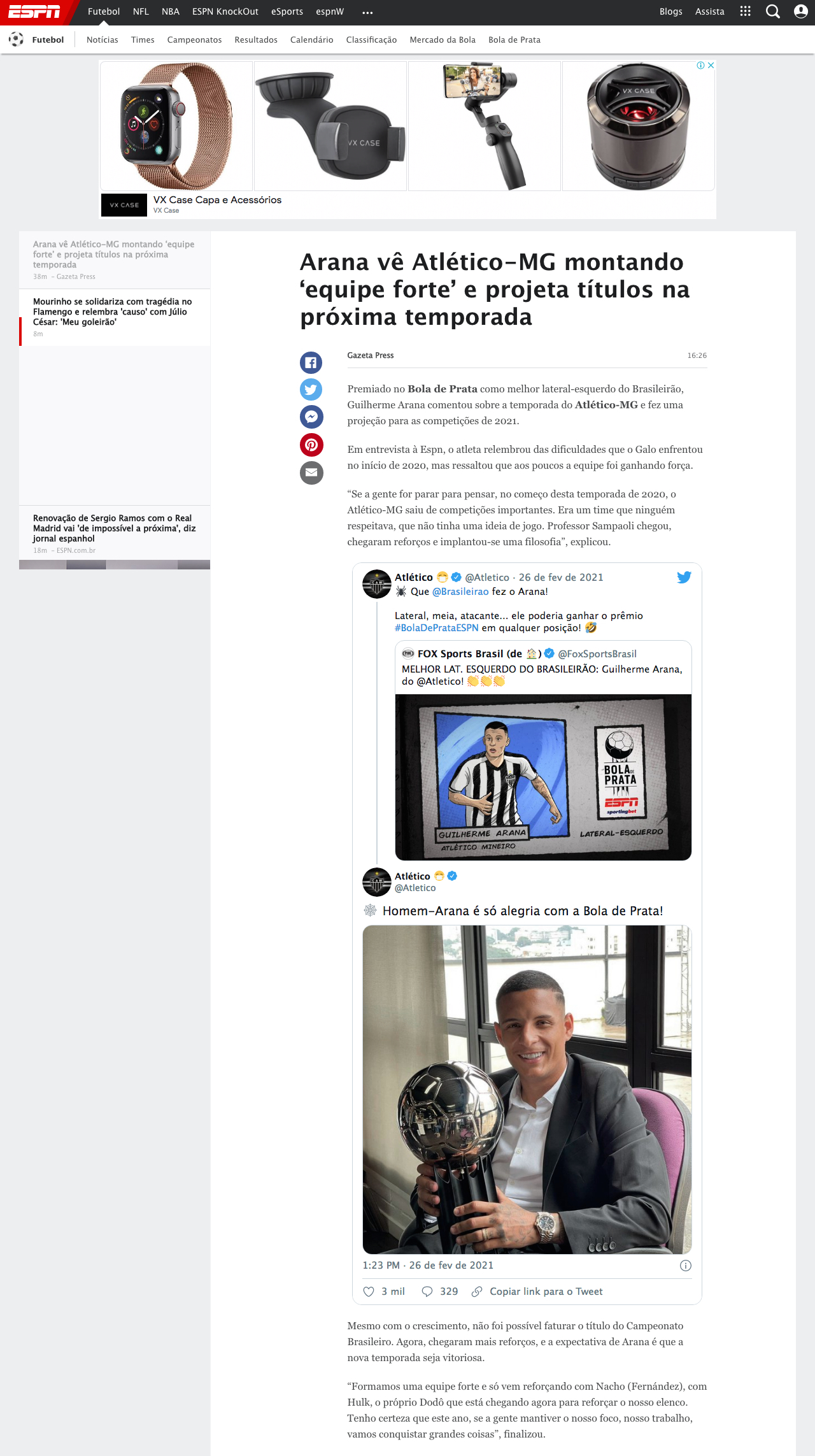Open the Campeonatos menu item

click(x=195, y=39)
